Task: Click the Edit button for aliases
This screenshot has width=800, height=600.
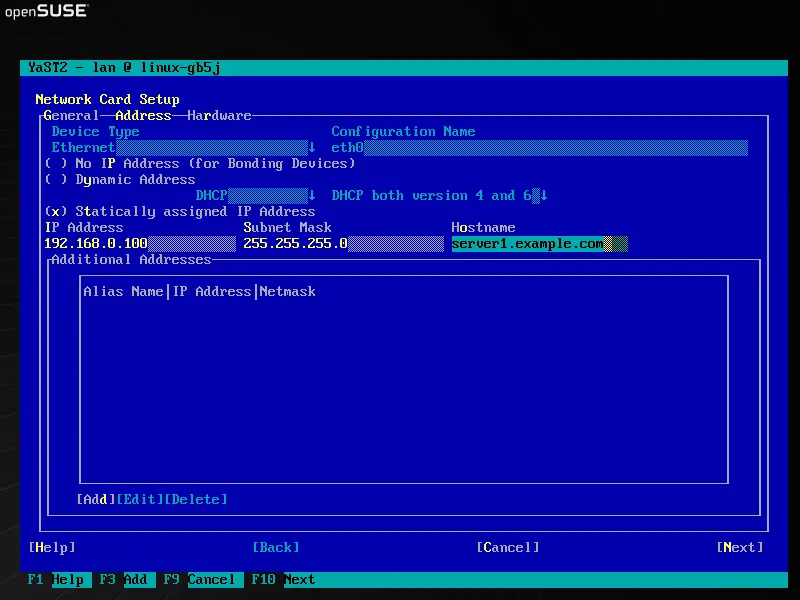Action: [140, 499]
